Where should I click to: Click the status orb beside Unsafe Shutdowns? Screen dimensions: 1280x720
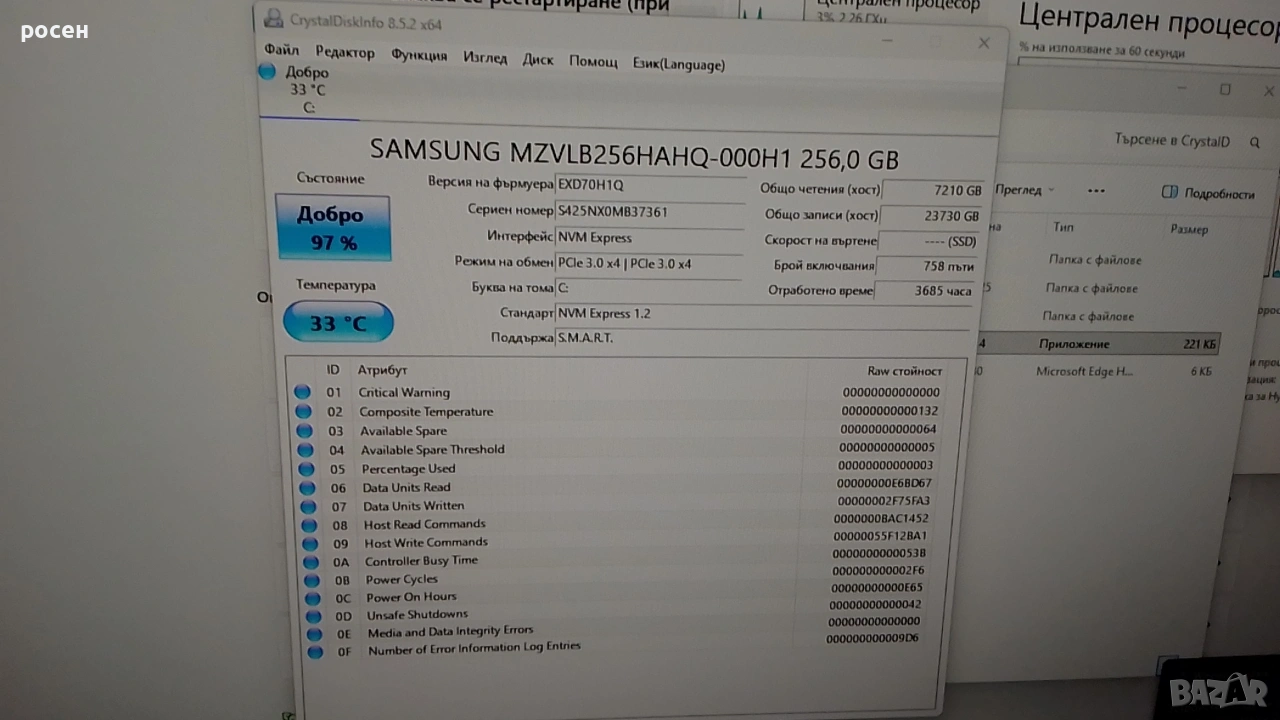pyautogui.click(x=313, y=616)
